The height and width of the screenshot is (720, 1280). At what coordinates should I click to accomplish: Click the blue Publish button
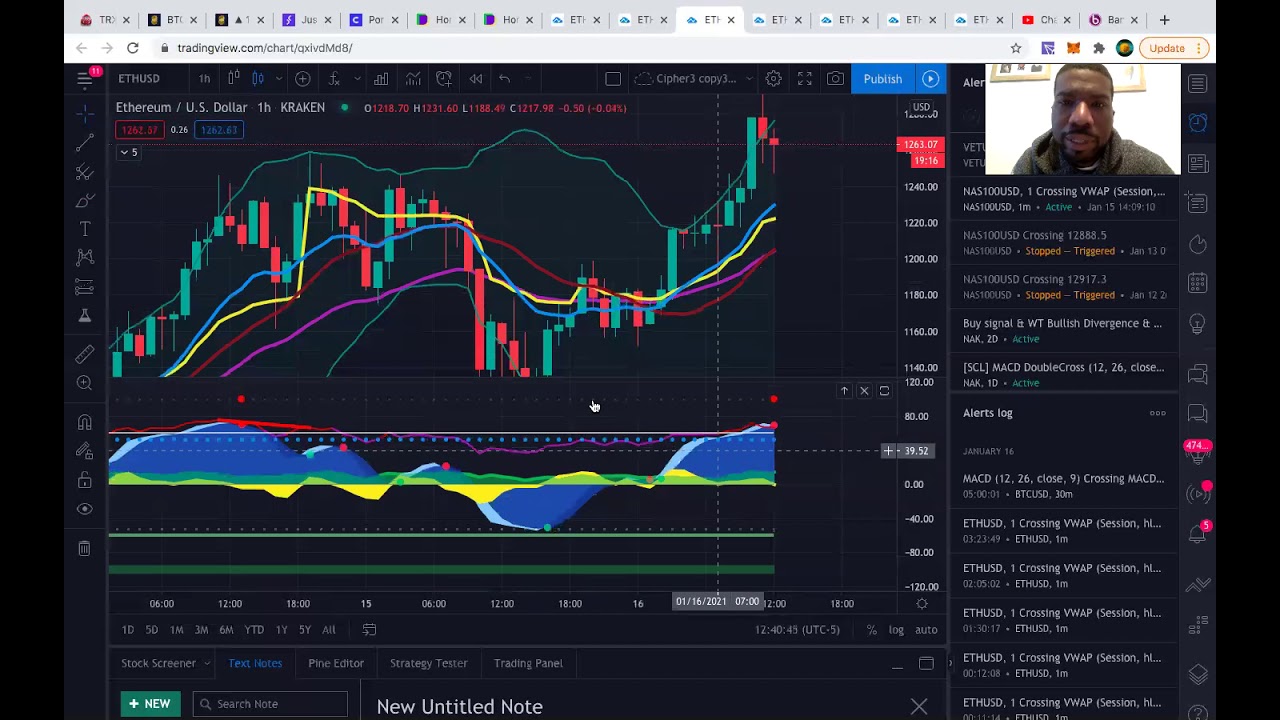point(882,78)
